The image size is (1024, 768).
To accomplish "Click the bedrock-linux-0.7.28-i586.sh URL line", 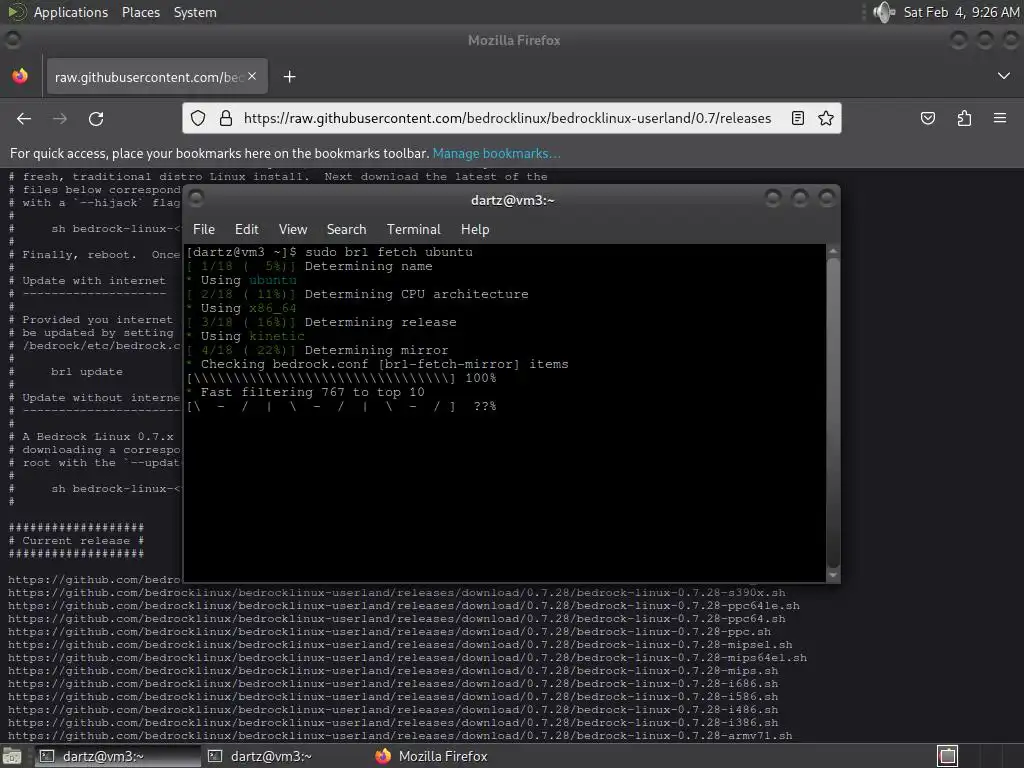I will tap(393, 697).
